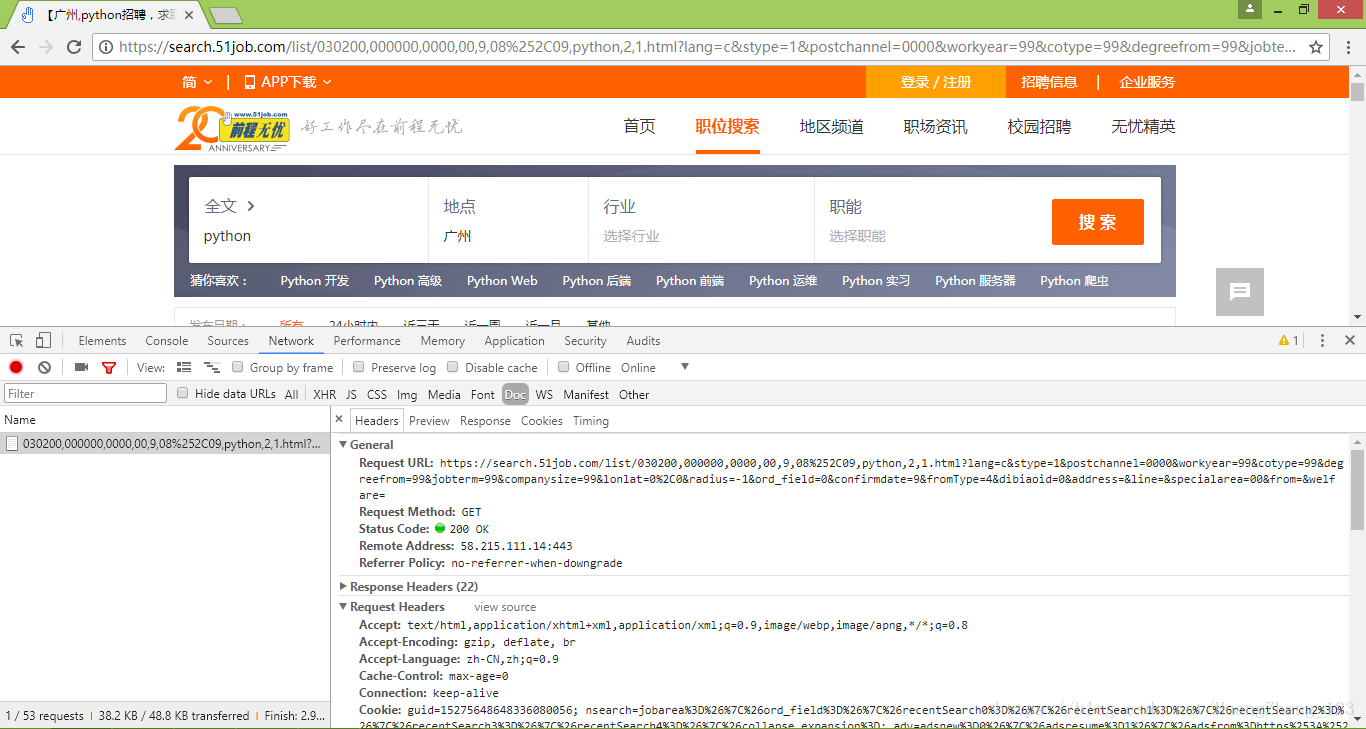The image size is (1366, 729).
Task: Click the DevTools warning count icon
Action: coord(1289,341)
